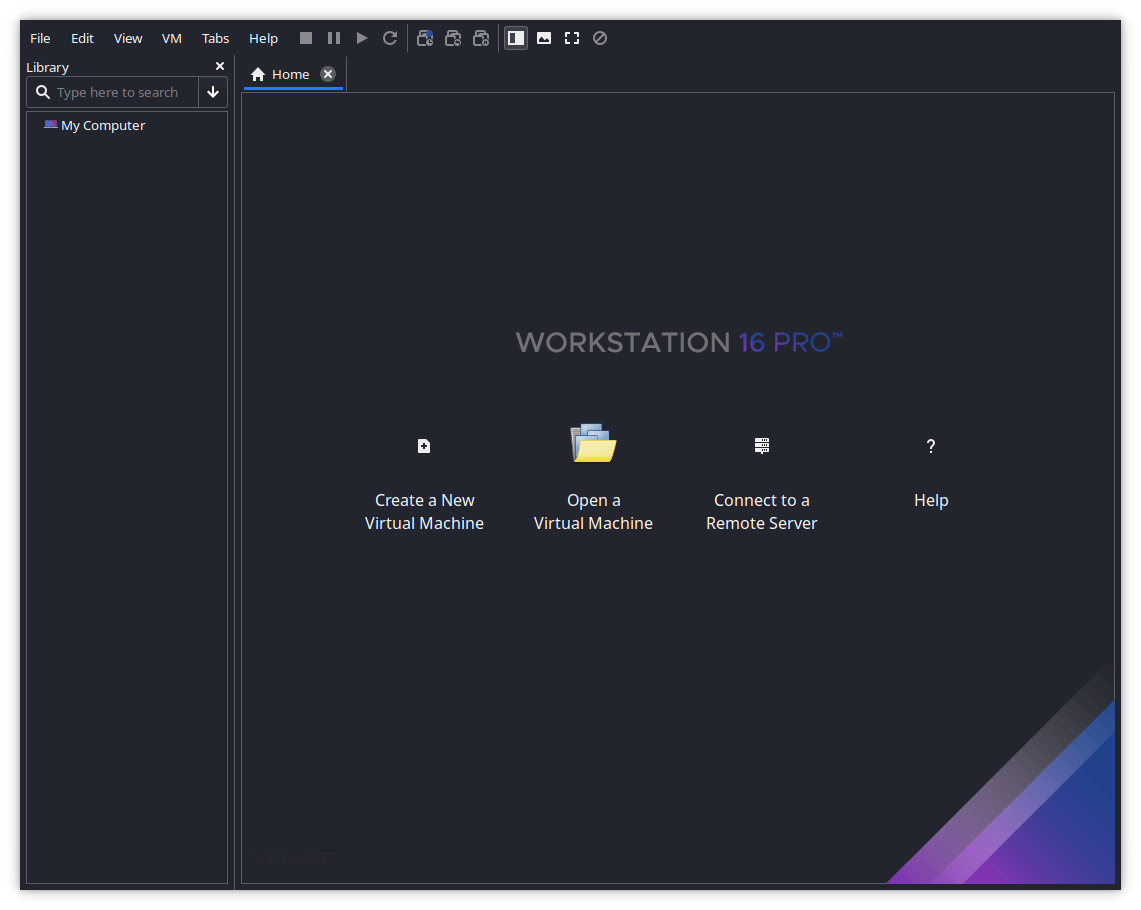Screen dimensions: 1141x910
Task: Open the Snapshot Manager
Action: 481,38
